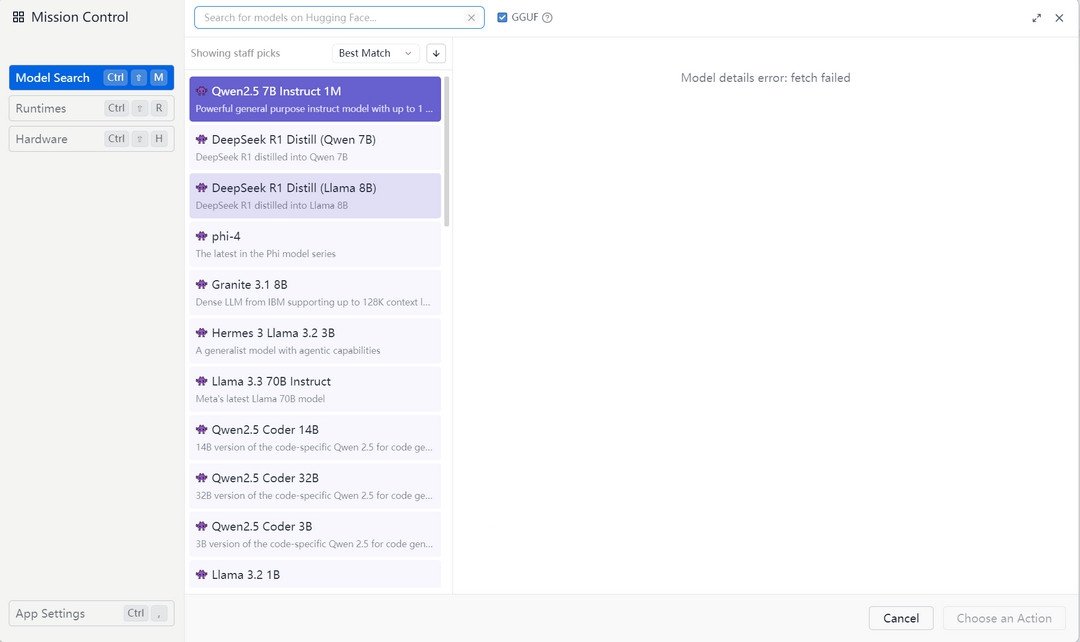Click 'A generalist model with agentic capabilities'
Viewport: 1080px width, 642px height.
(288, 351)
